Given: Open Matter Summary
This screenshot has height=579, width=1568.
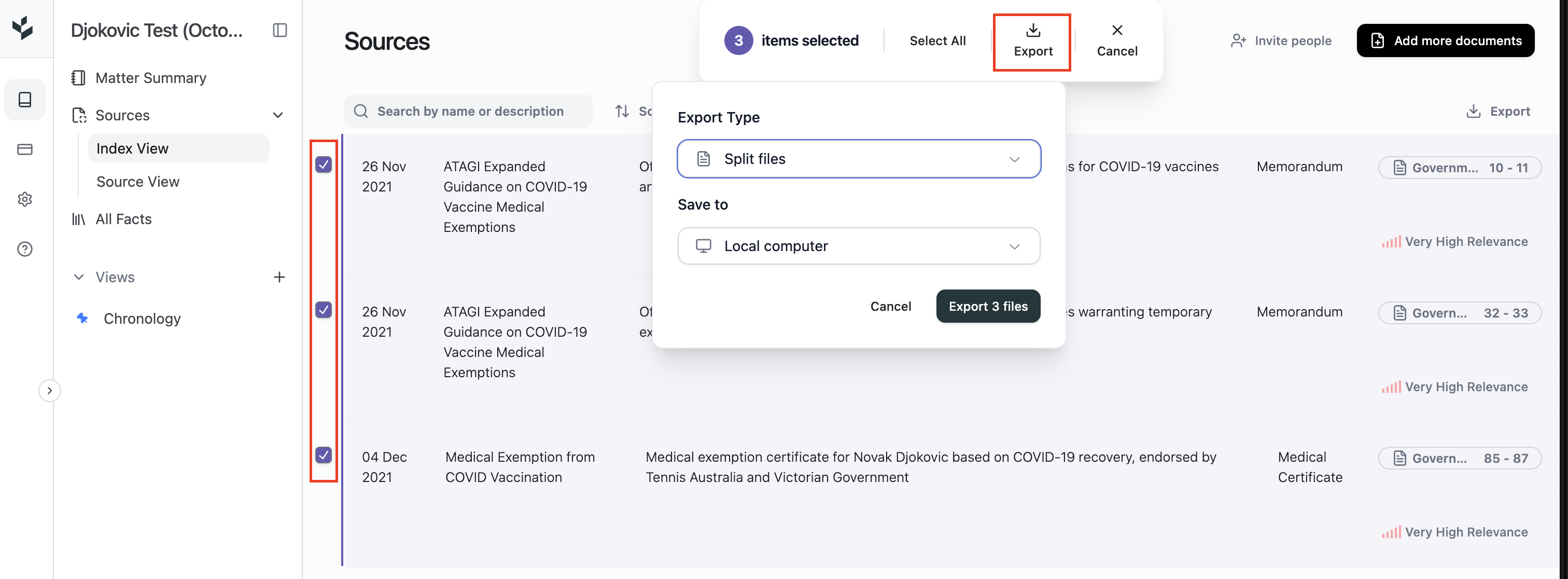Looking at the screenshot, I should (x=150, y=78).
